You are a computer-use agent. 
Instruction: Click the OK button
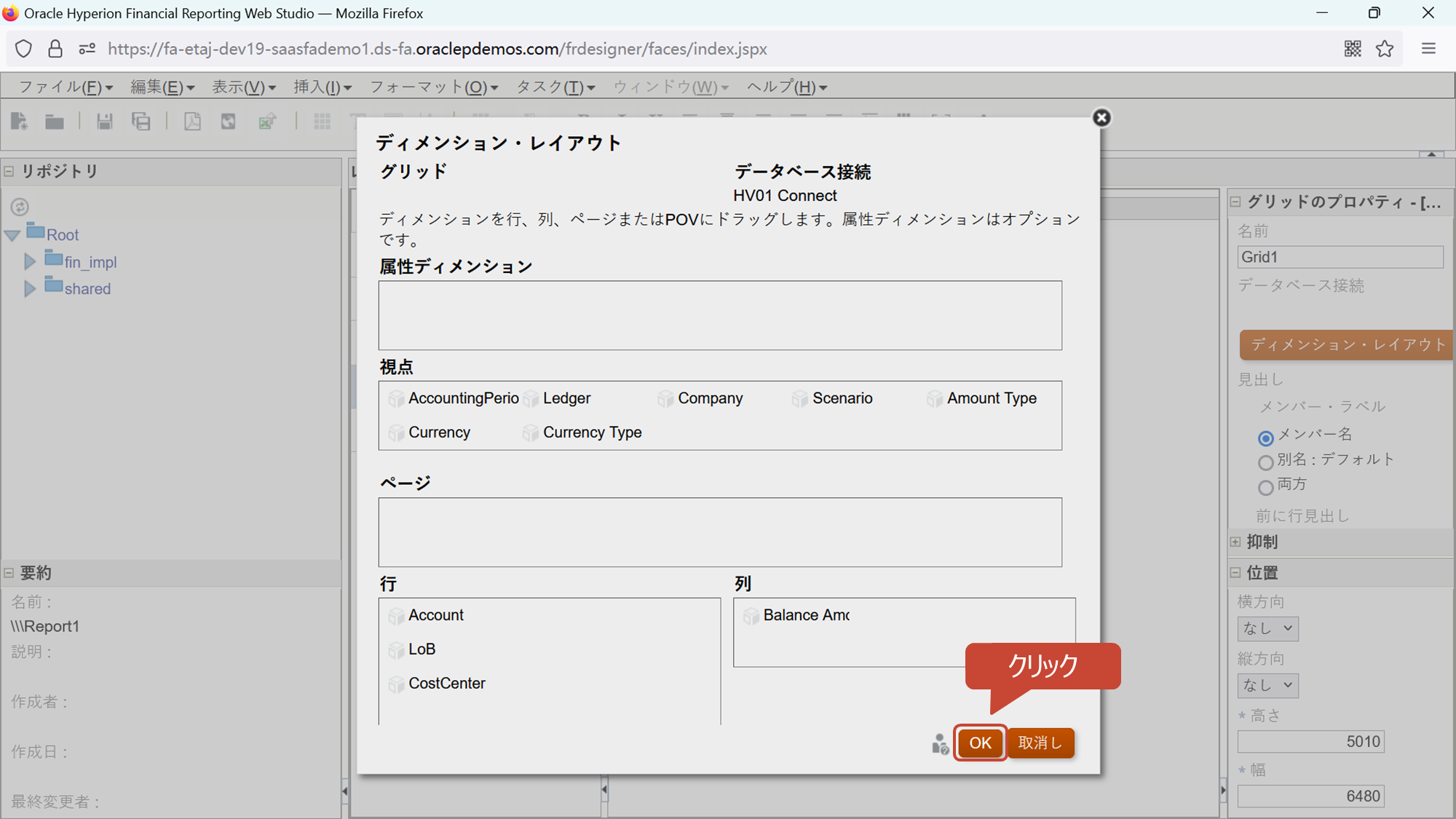980,743
